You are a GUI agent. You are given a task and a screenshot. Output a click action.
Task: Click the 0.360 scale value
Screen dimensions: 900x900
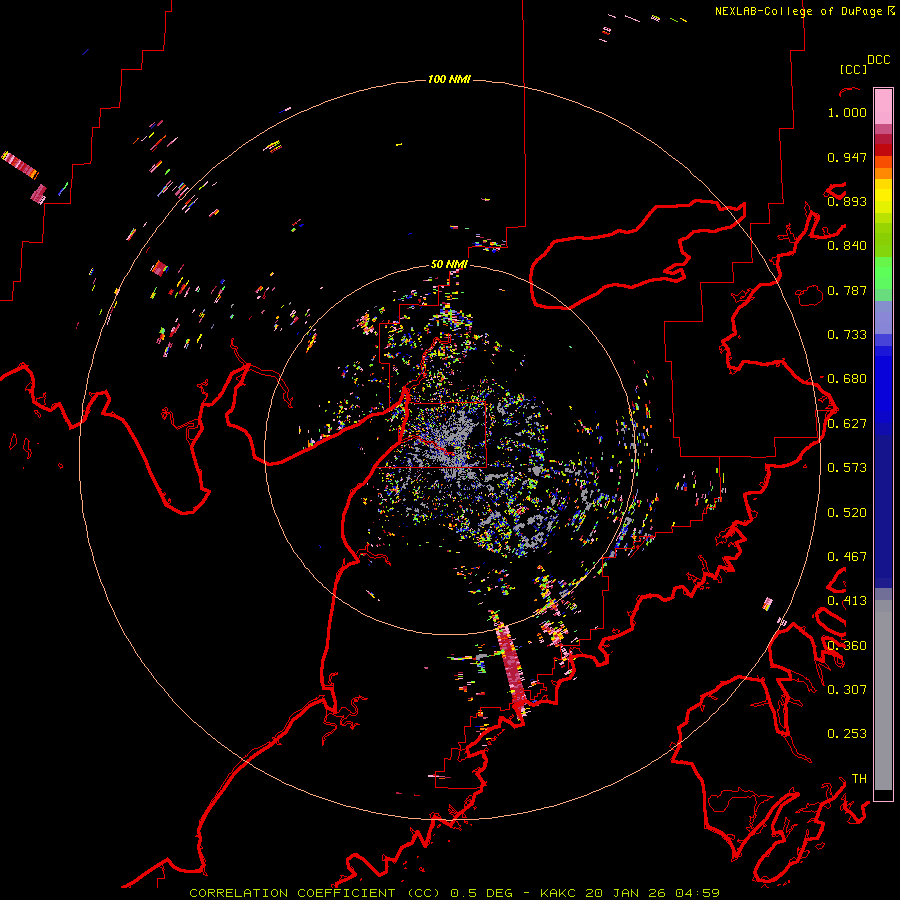[847, 646]
